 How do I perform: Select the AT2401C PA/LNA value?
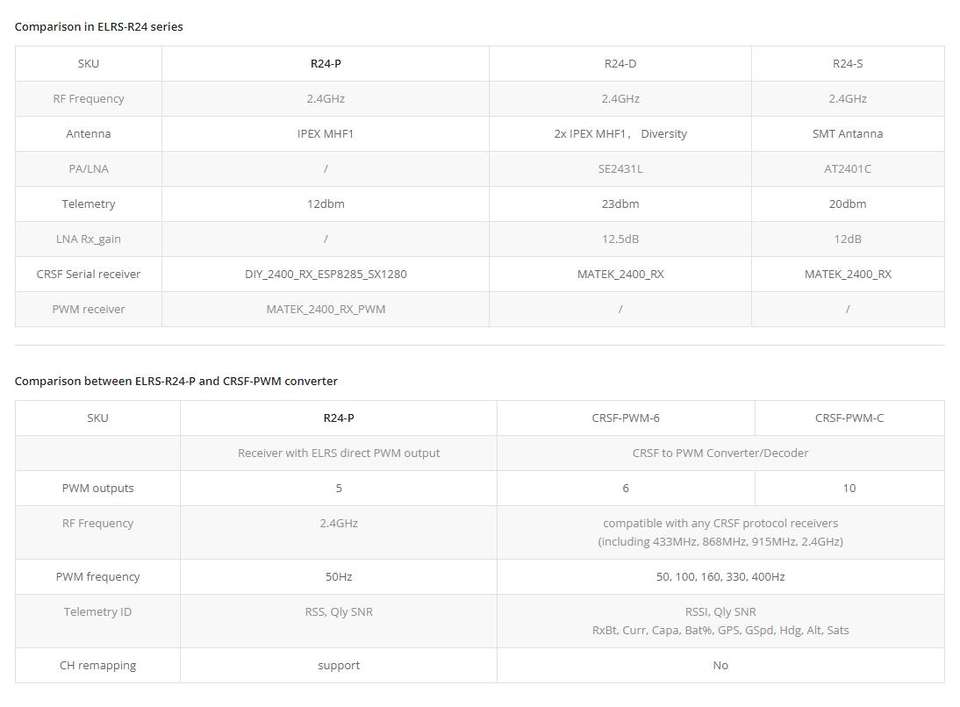coord(847,169)
